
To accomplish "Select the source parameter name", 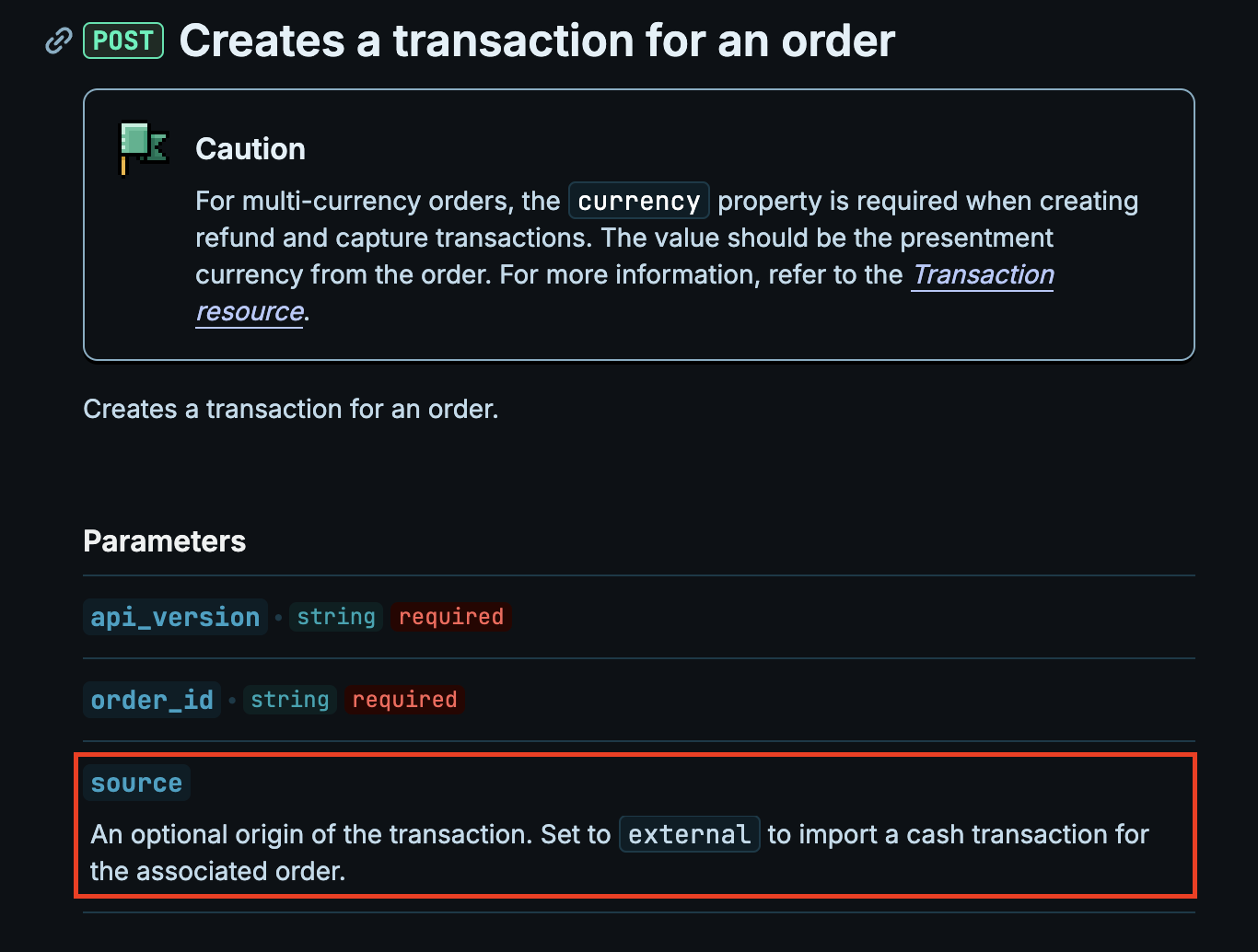I will pos(136,784).
